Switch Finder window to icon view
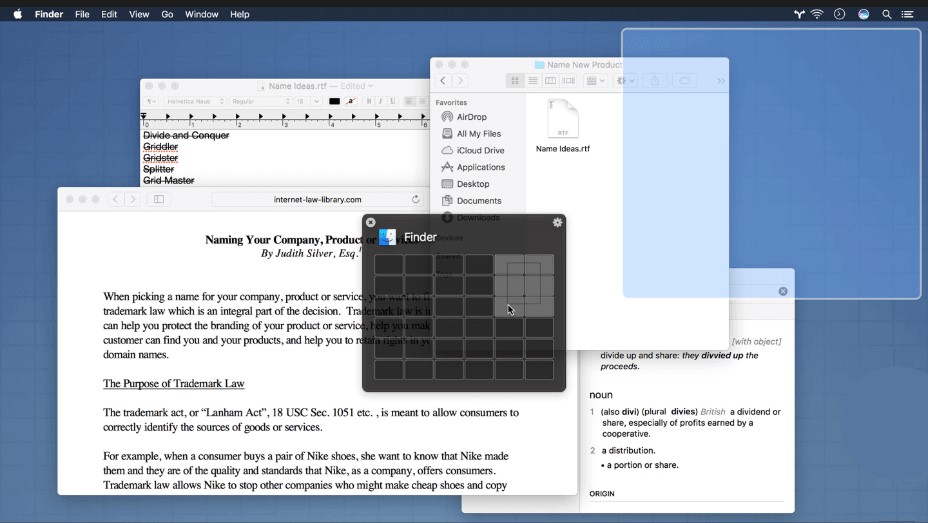Viewport: 928px width, 523px height. coord(515,80)
